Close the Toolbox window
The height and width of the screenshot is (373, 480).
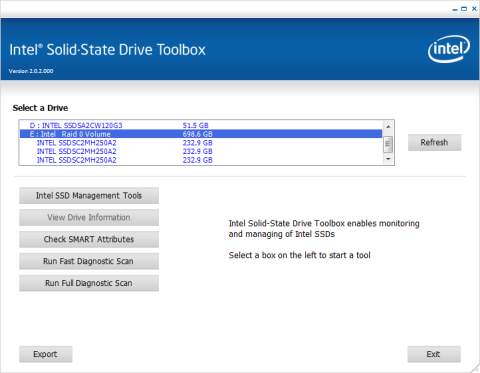point(474,9)
